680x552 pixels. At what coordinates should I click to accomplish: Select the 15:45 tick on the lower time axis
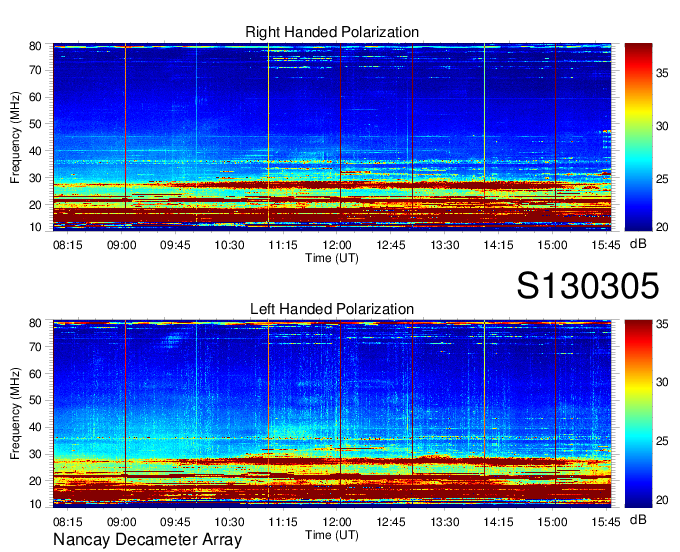[x=606, y=522]
